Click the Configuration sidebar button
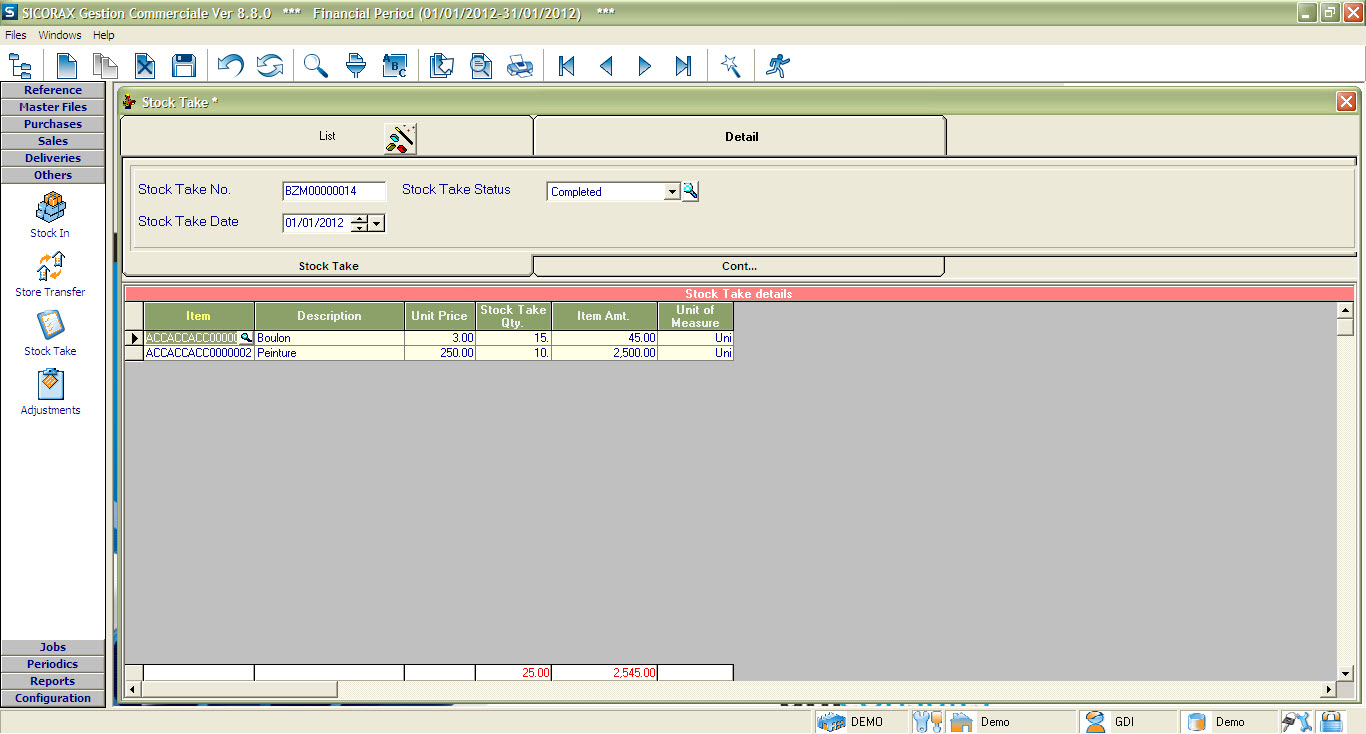The image size is (1366, 734). 53,698
